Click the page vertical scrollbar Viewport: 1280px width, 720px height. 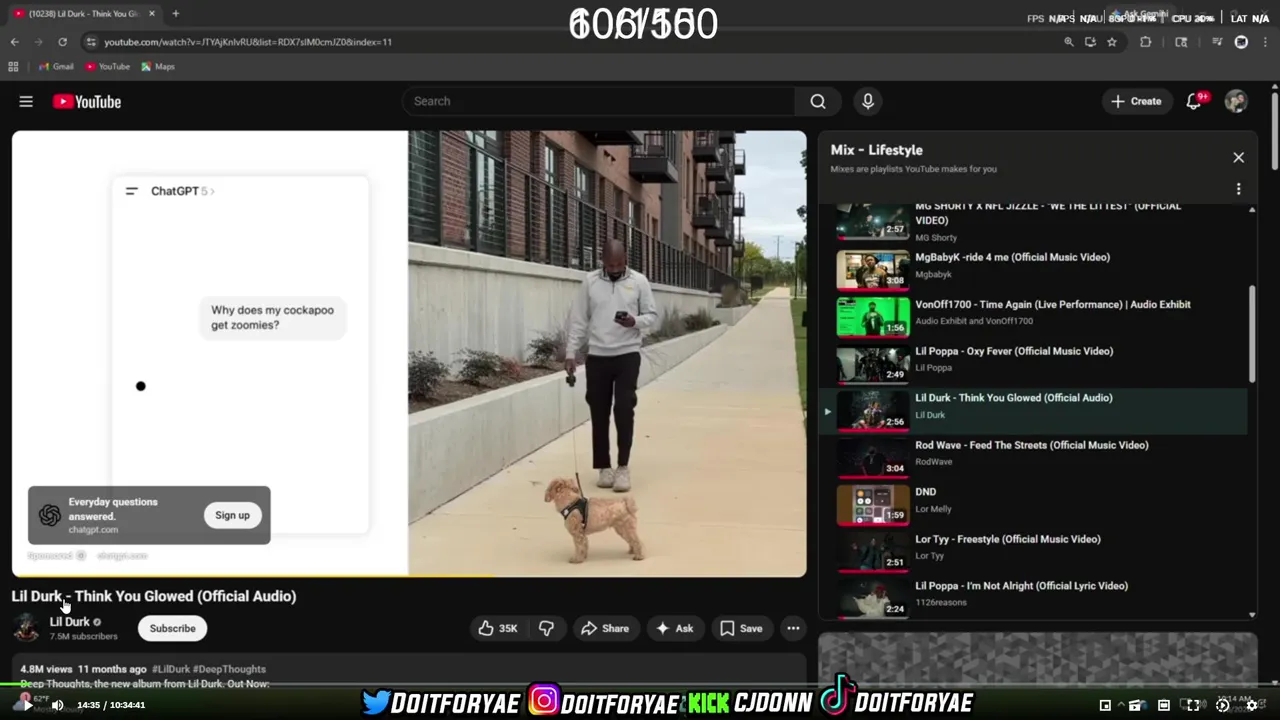click(1275, 130)
